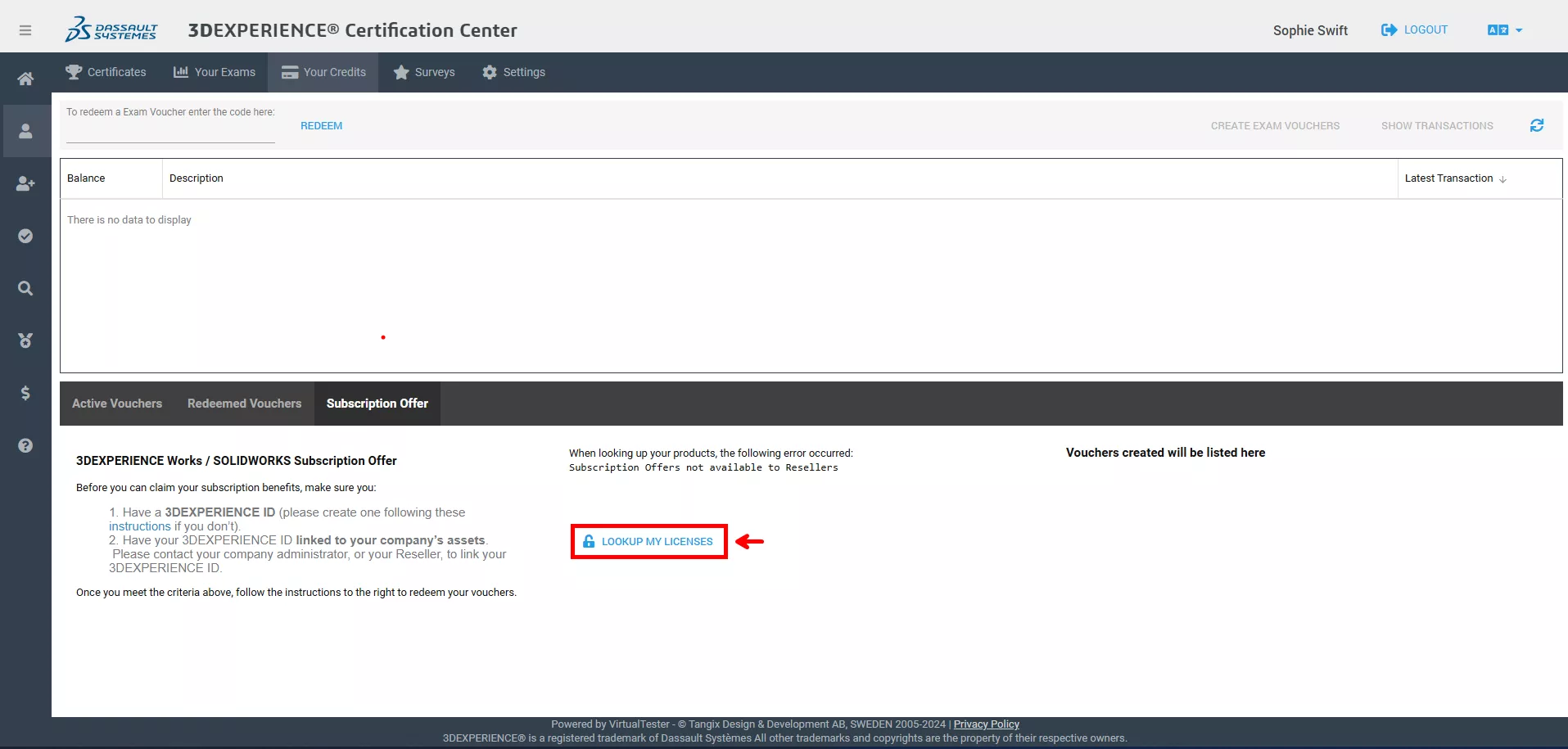Screen dimensions: 1568x749
Task: Open the hamburger menu icon
Action: [25, 30]
